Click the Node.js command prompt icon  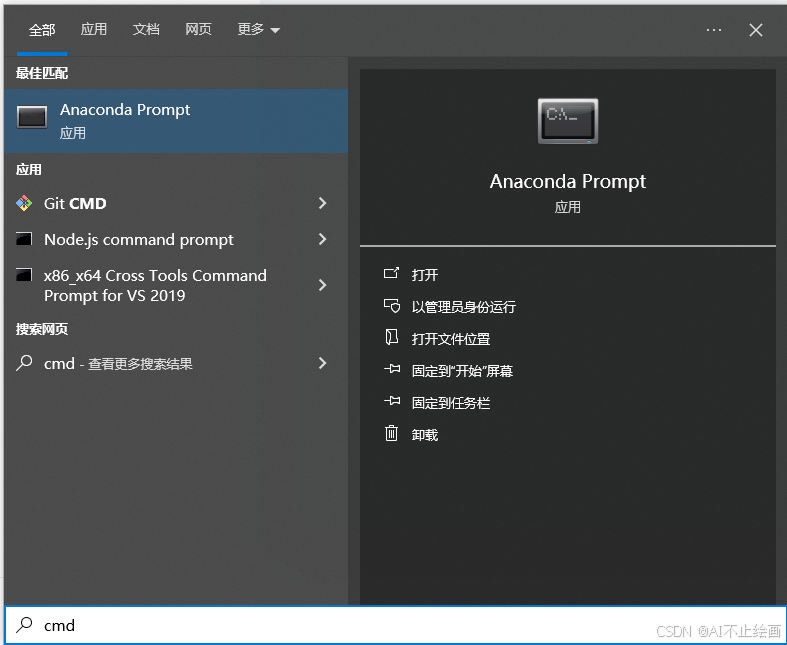[x=24, y=239]
